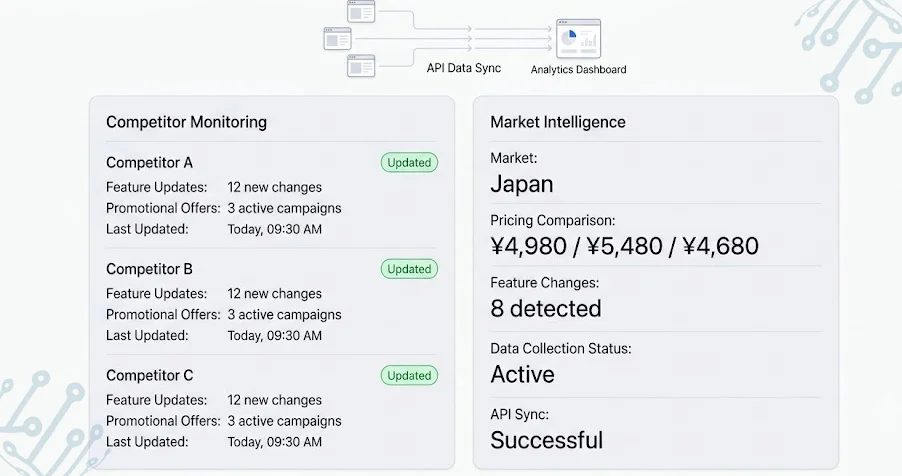Screen dimensions: 902x476
Task: Click the Competitor B title
Action: [x=149, y=269]
